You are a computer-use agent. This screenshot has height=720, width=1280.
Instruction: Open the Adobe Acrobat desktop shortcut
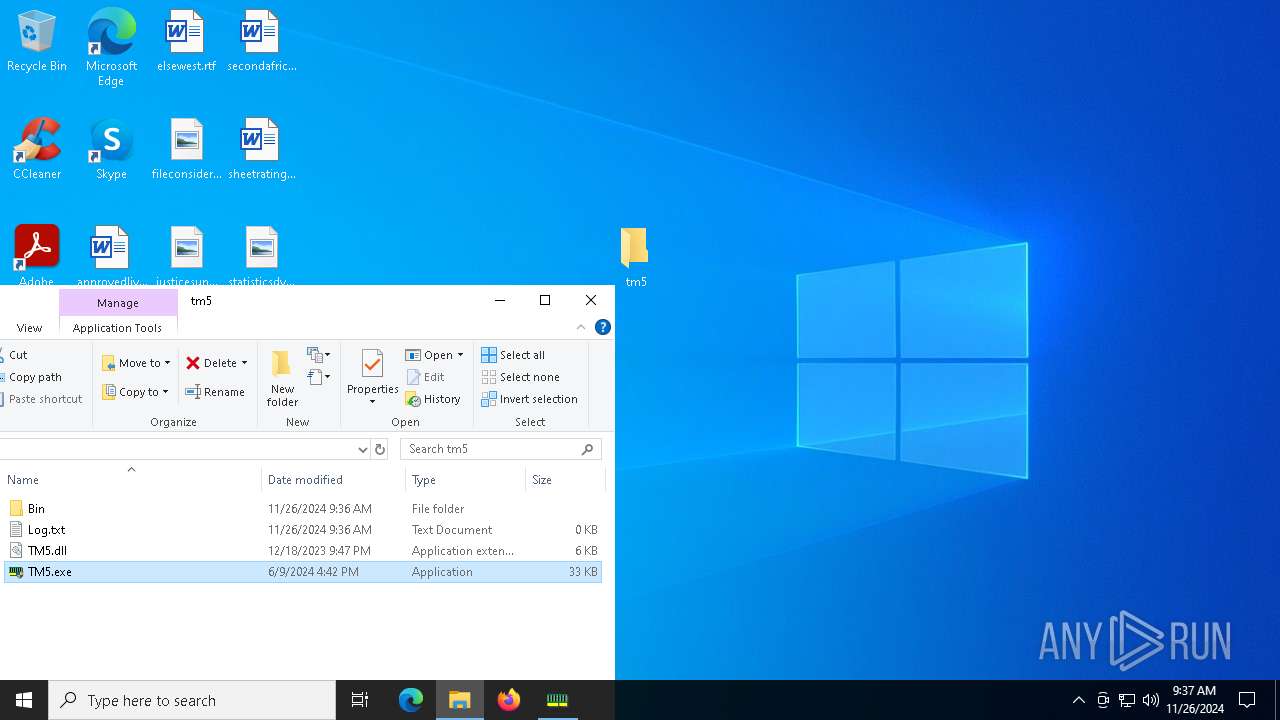[x=37, y=255]
